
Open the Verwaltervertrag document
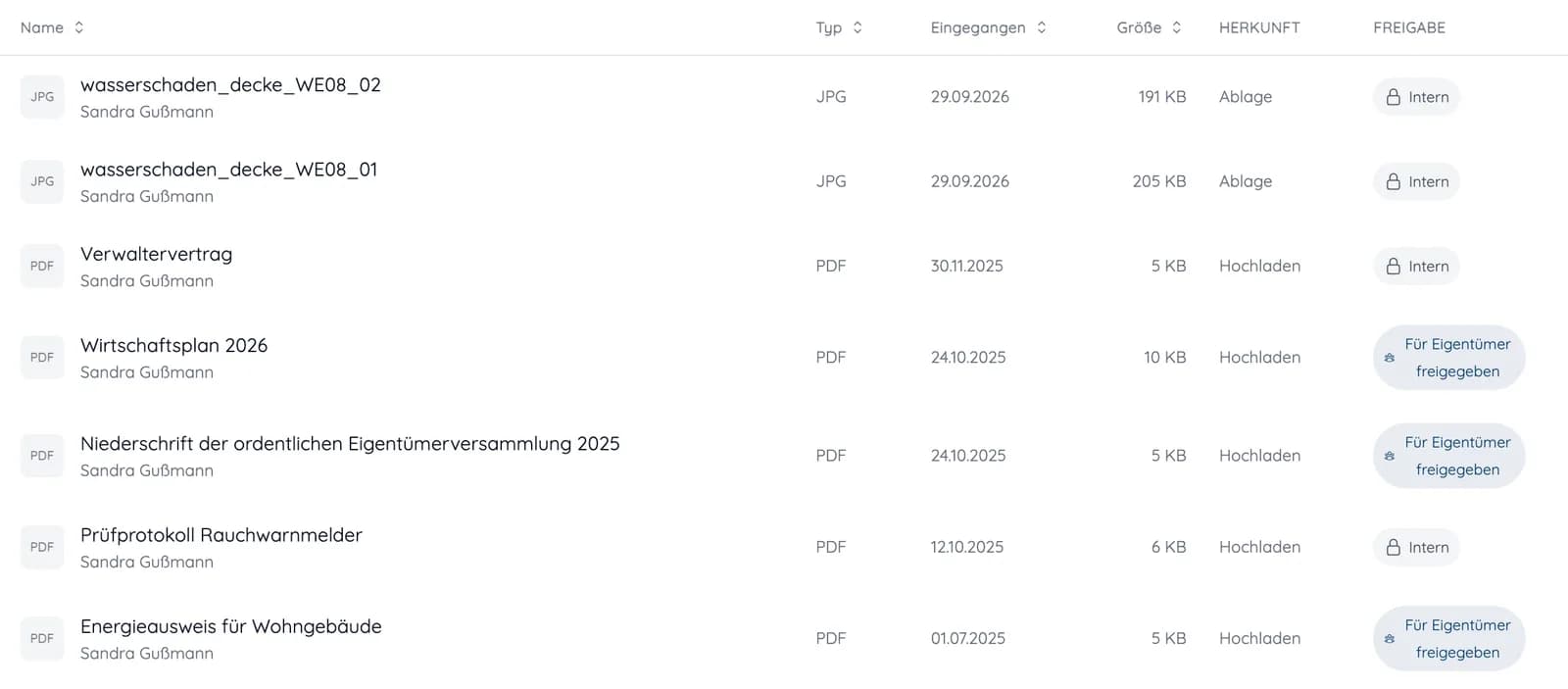point(156,254)
